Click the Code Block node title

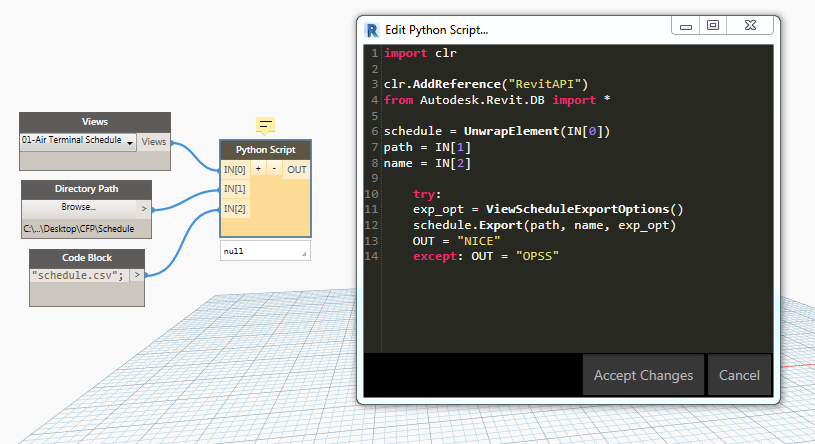(87, 258)
